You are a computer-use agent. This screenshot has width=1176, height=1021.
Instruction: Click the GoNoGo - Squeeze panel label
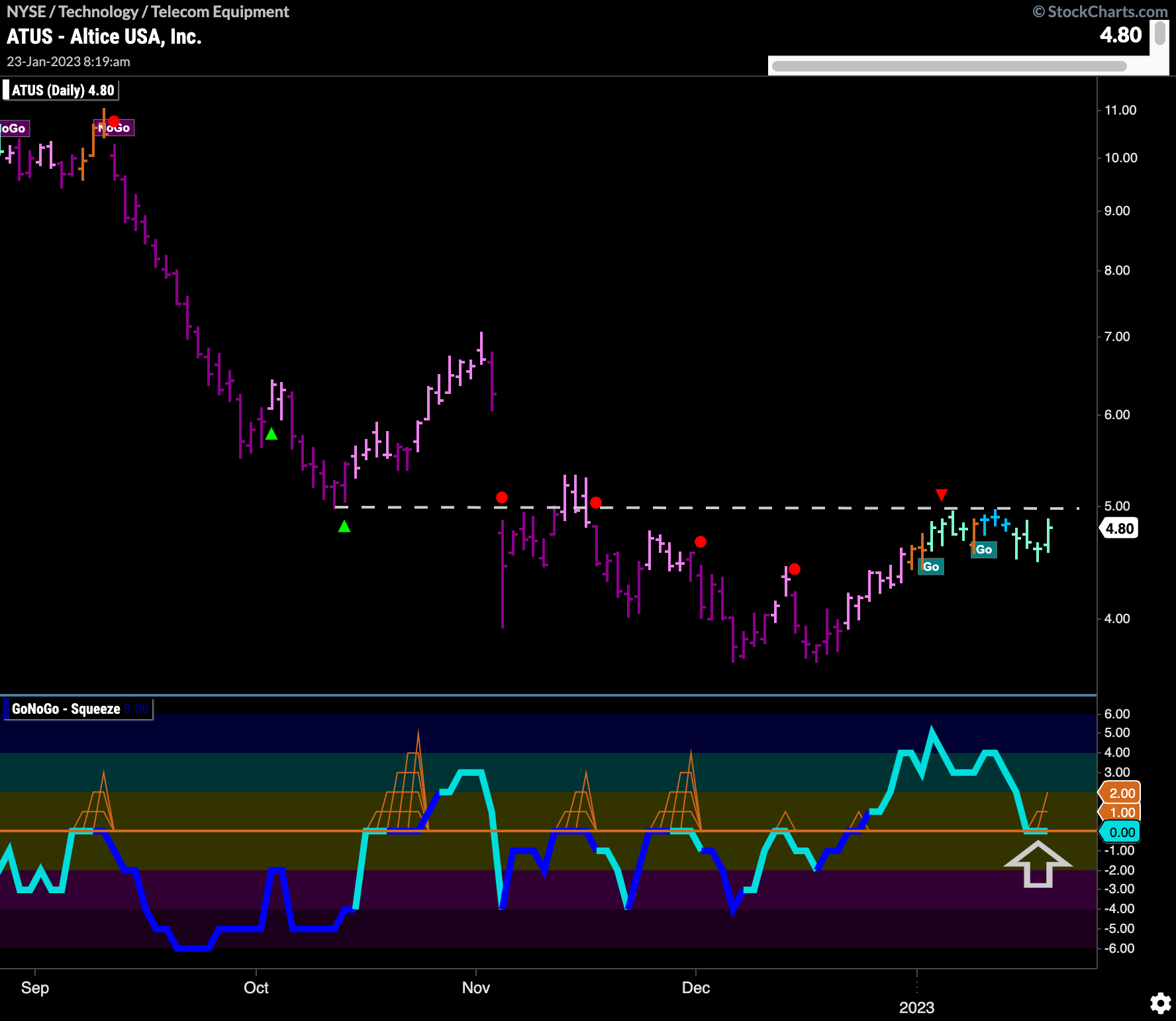point(77,709)
